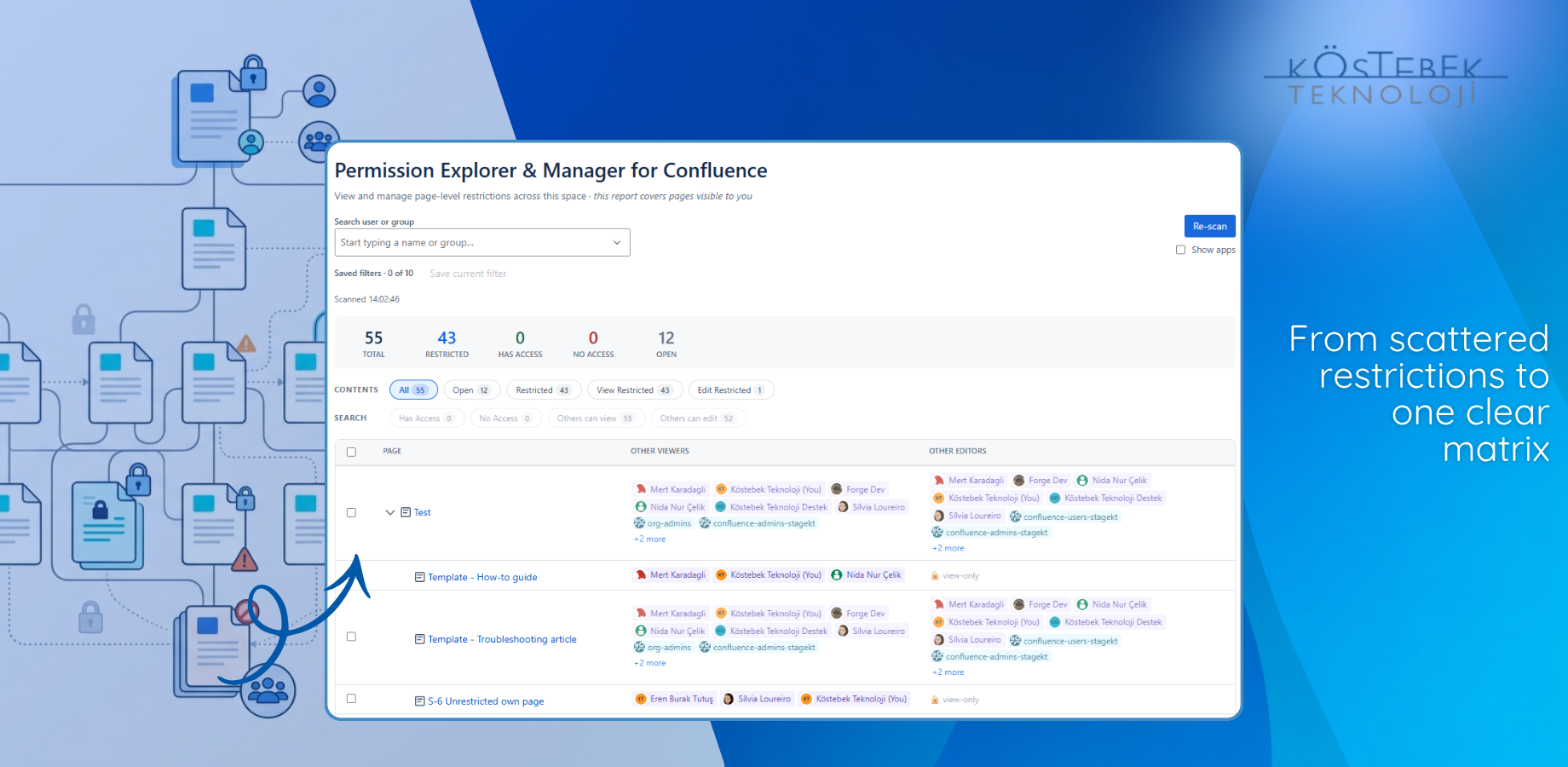Click Save current filter
This screenshot has height=767, width=1568.
click(x=468, y=274)
